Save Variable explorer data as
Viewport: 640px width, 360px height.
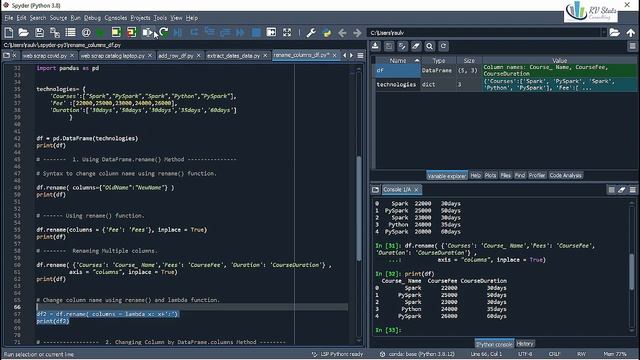click(x=389, y=46)
